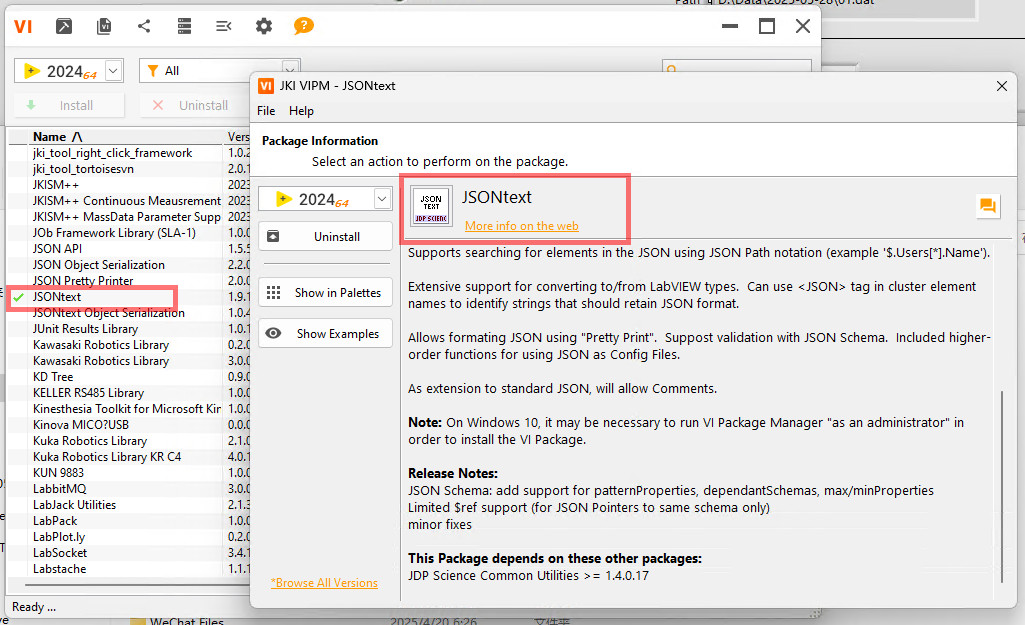Viewport: 1025px width, 625px height.
Task: Open the More info on the web link
Action: click(x=521, y=226)
